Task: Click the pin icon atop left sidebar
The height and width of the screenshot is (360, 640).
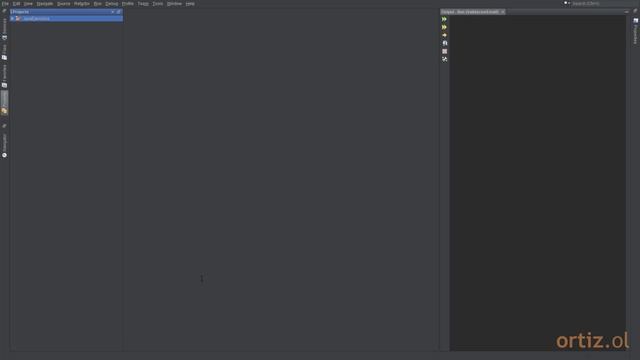Action: tap(4, 11)
